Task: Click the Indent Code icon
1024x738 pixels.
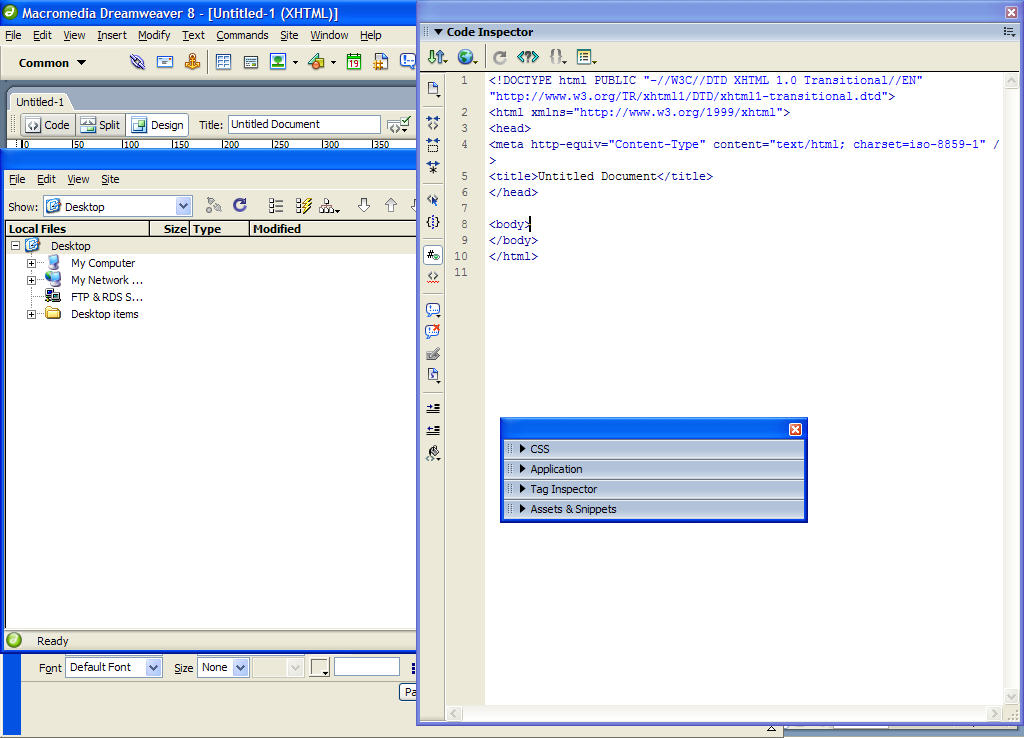Action: point(433,408)
